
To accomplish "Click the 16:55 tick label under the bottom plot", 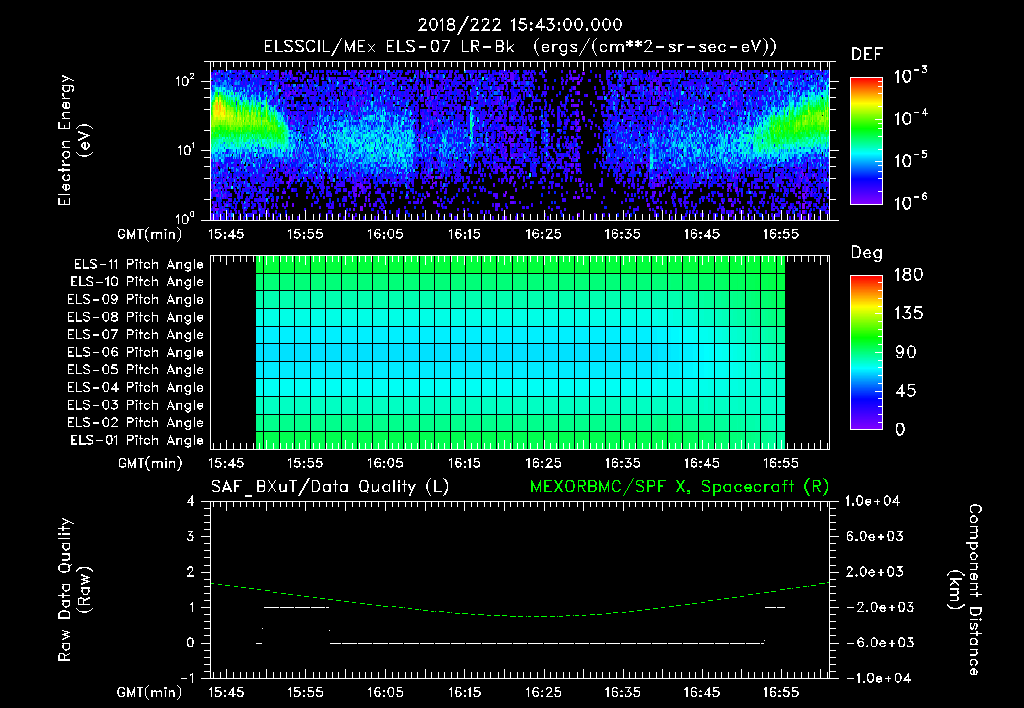I will (781, 692).
